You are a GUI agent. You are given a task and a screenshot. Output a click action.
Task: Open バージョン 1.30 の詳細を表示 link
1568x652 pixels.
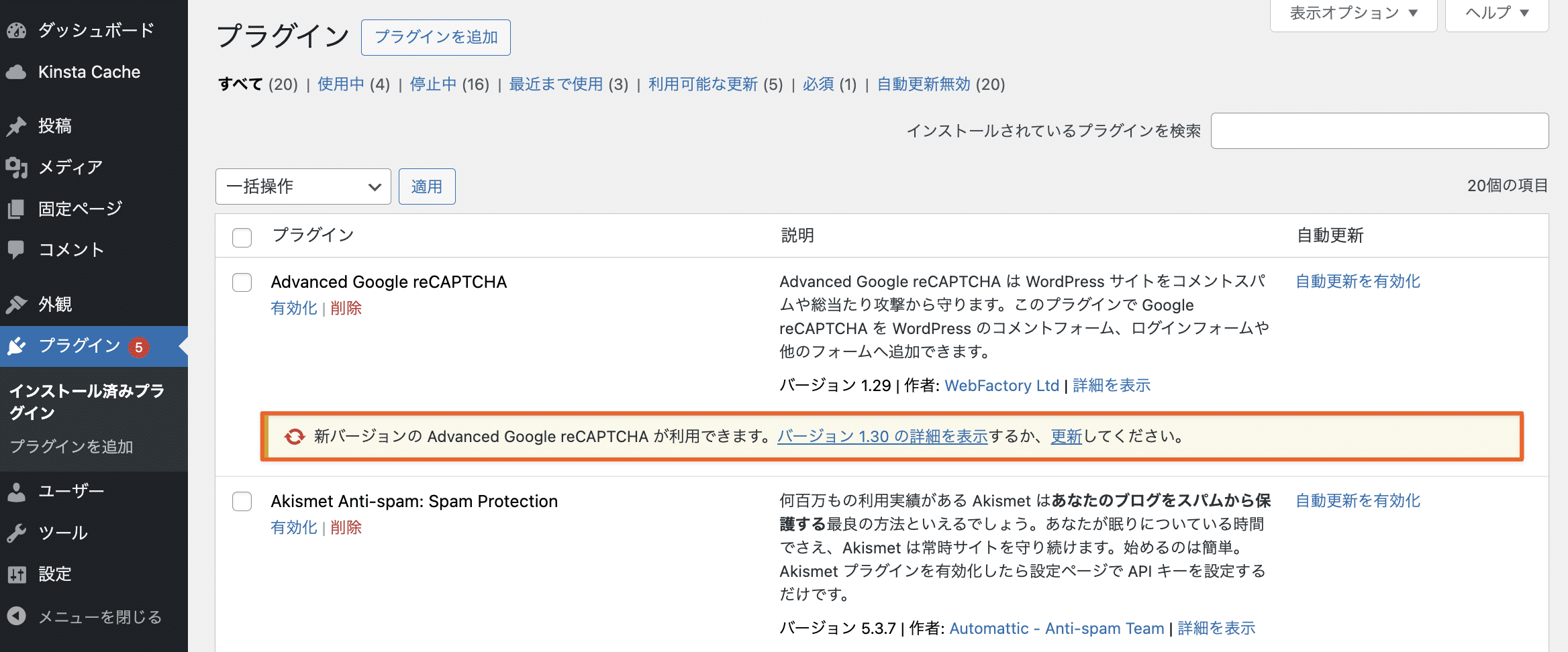(x=883, y=437)
